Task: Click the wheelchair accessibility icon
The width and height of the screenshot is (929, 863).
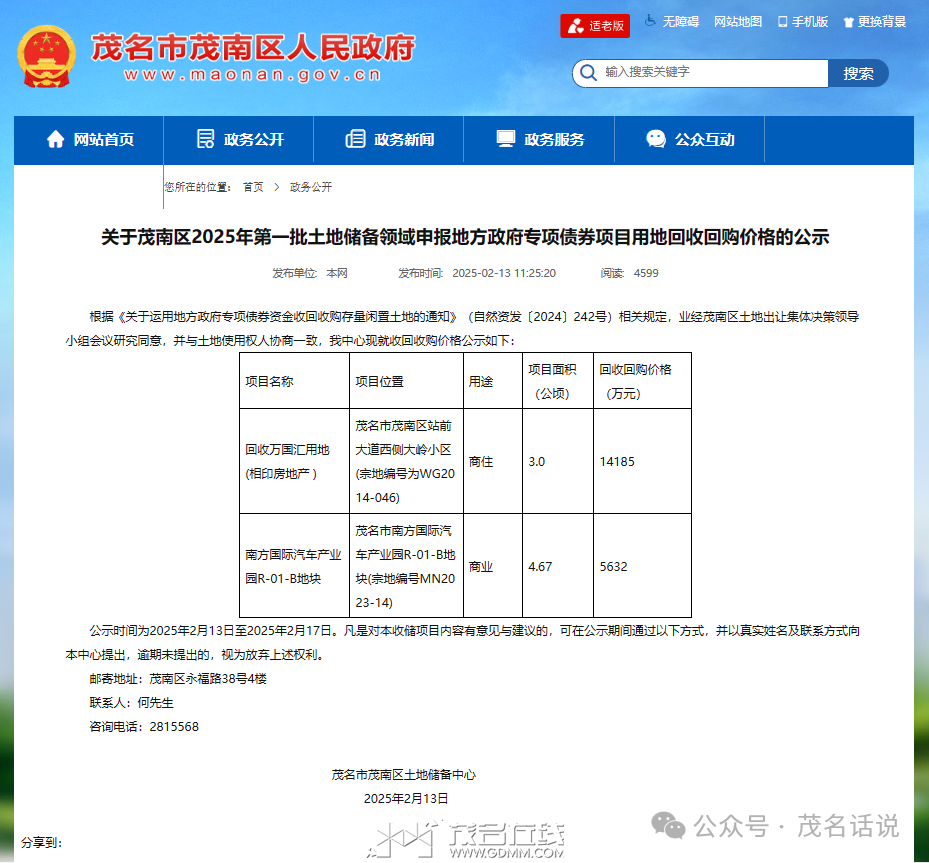Action: tap(650, 21)
